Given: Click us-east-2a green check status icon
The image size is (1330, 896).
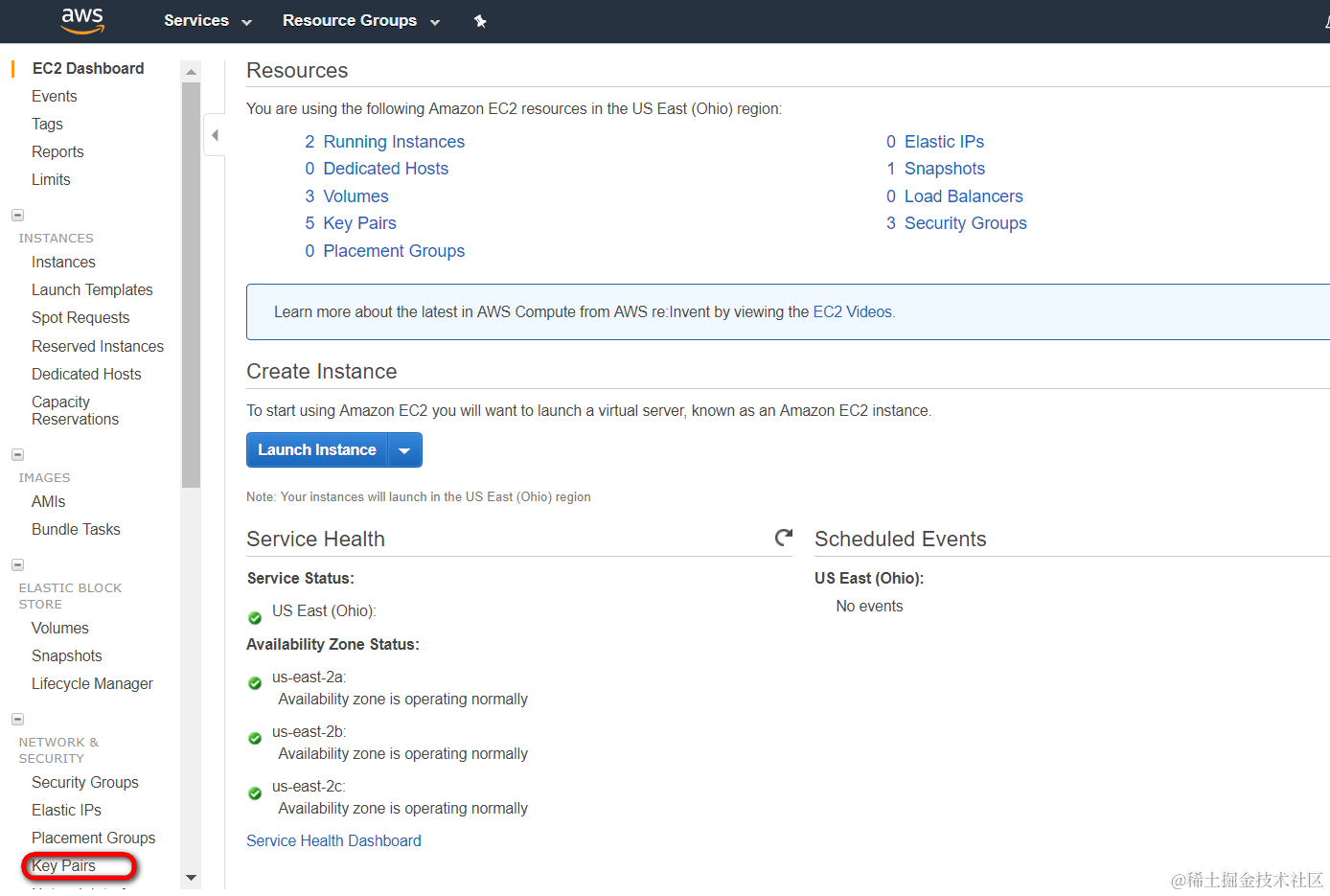Looking at the screenshot, I should click(255, 683).
